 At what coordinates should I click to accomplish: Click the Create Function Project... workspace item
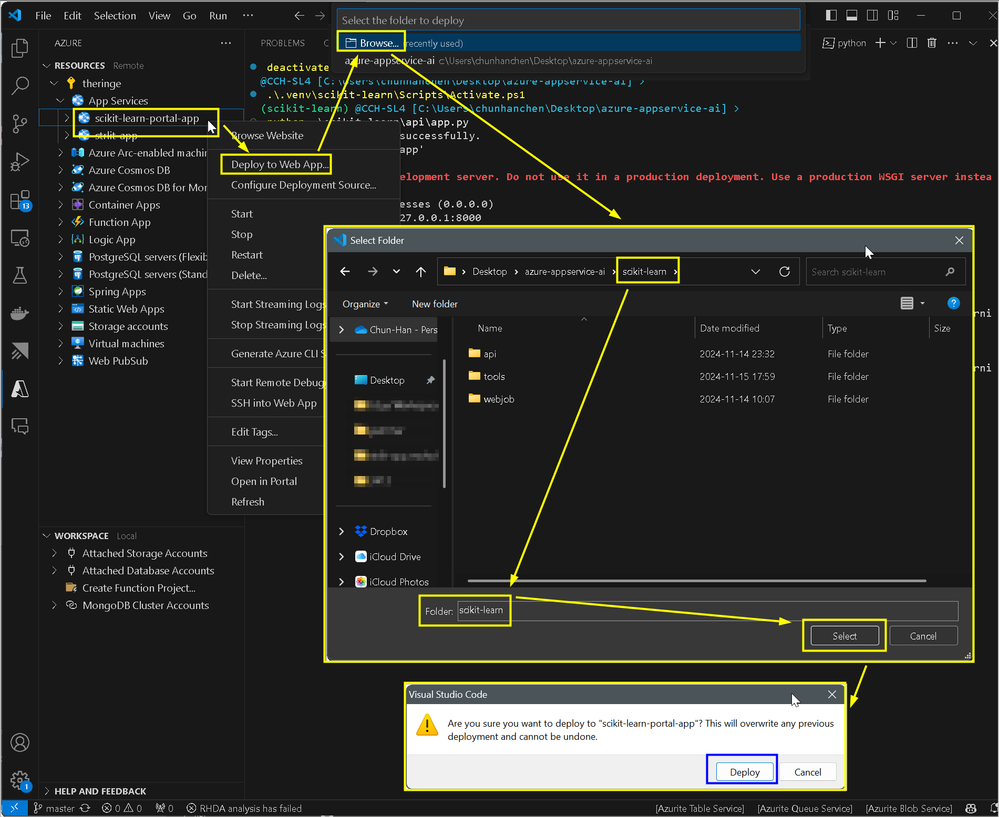(x=138, y=588)
